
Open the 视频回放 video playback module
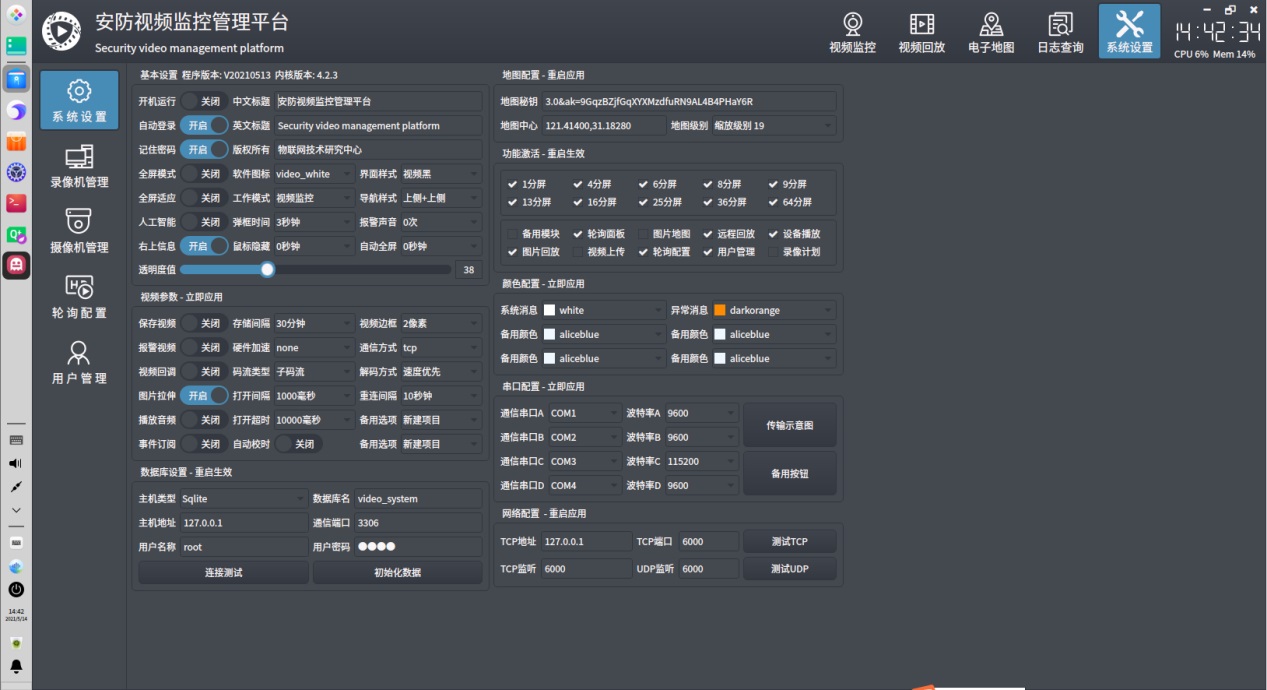(x=921, y=32)
